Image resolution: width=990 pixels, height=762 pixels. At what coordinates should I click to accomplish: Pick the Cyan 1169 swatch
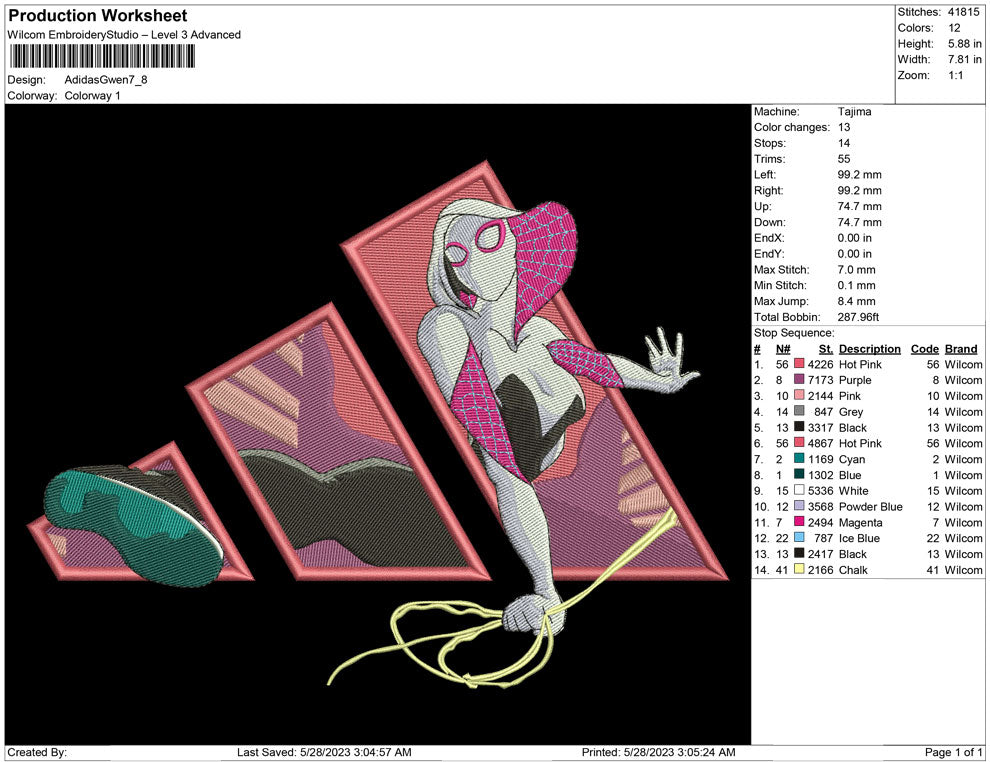tap(799, 458)
